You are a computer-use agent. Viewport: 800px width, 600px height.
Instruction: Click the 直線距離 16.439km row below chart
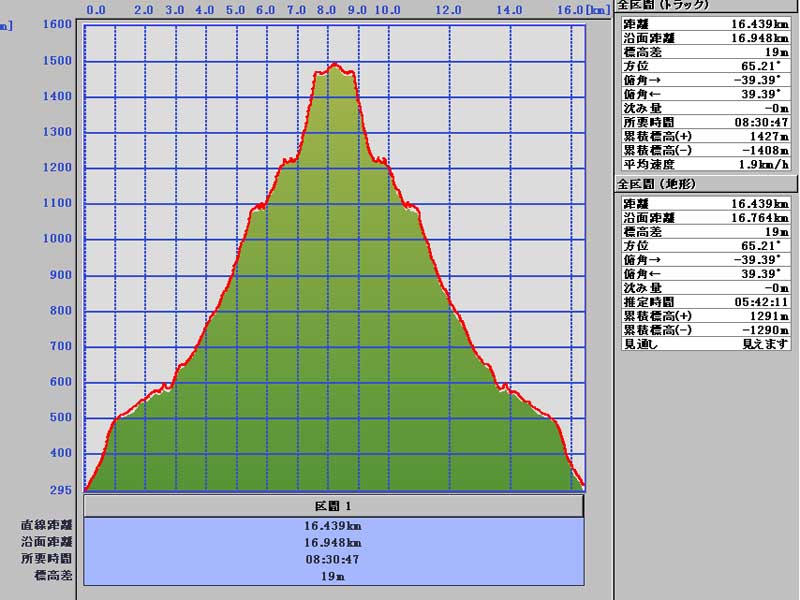tap(333, 525)
